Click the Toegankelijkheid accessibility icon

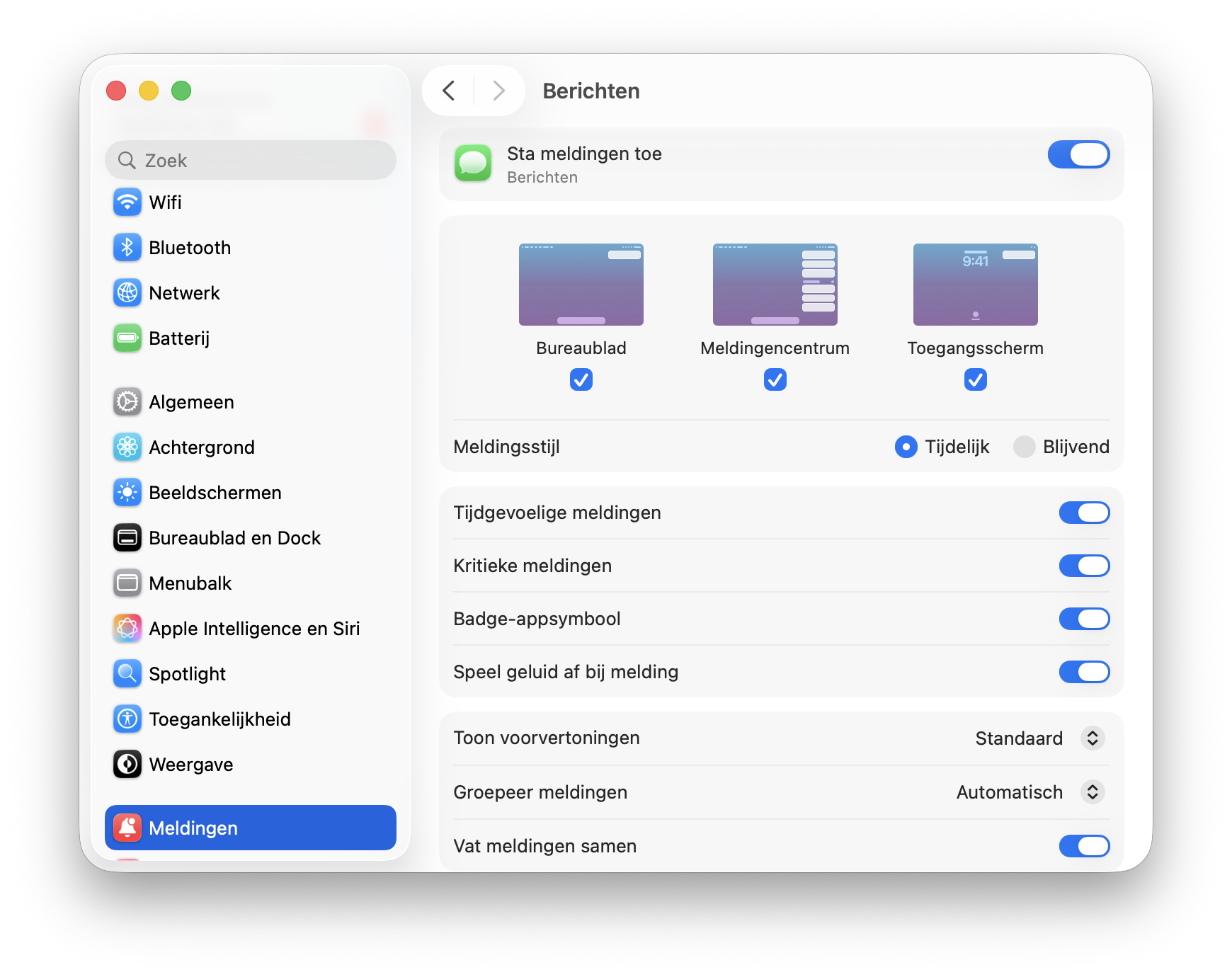pos(127,719)
